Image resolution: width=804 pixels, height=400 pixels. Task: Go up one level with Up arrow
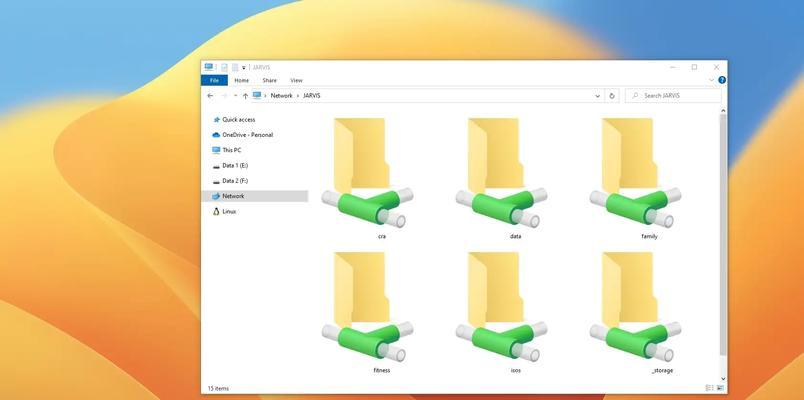[245, 96]
